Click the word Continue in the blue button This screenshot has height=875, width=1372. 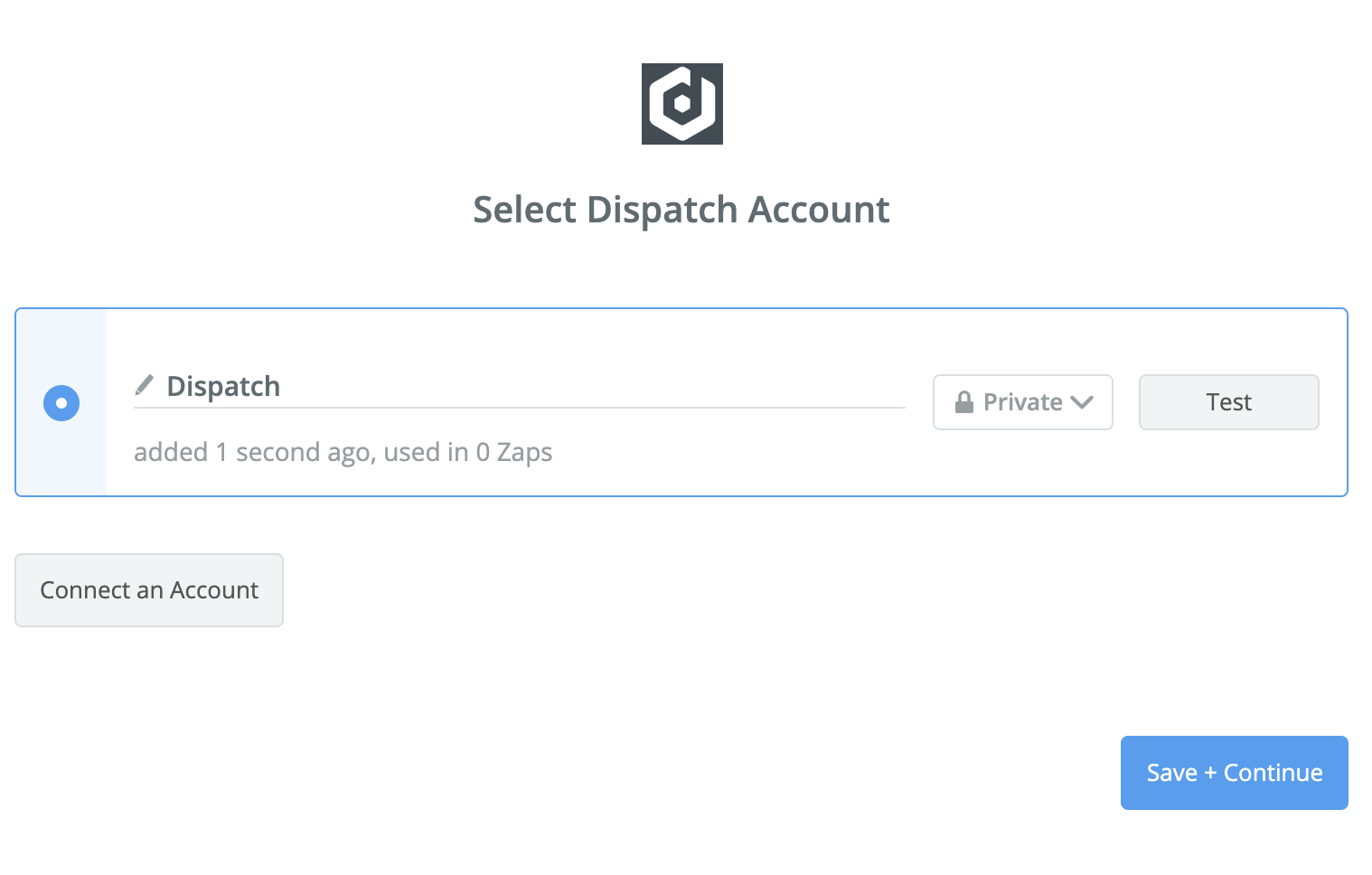coord(1273,773)
